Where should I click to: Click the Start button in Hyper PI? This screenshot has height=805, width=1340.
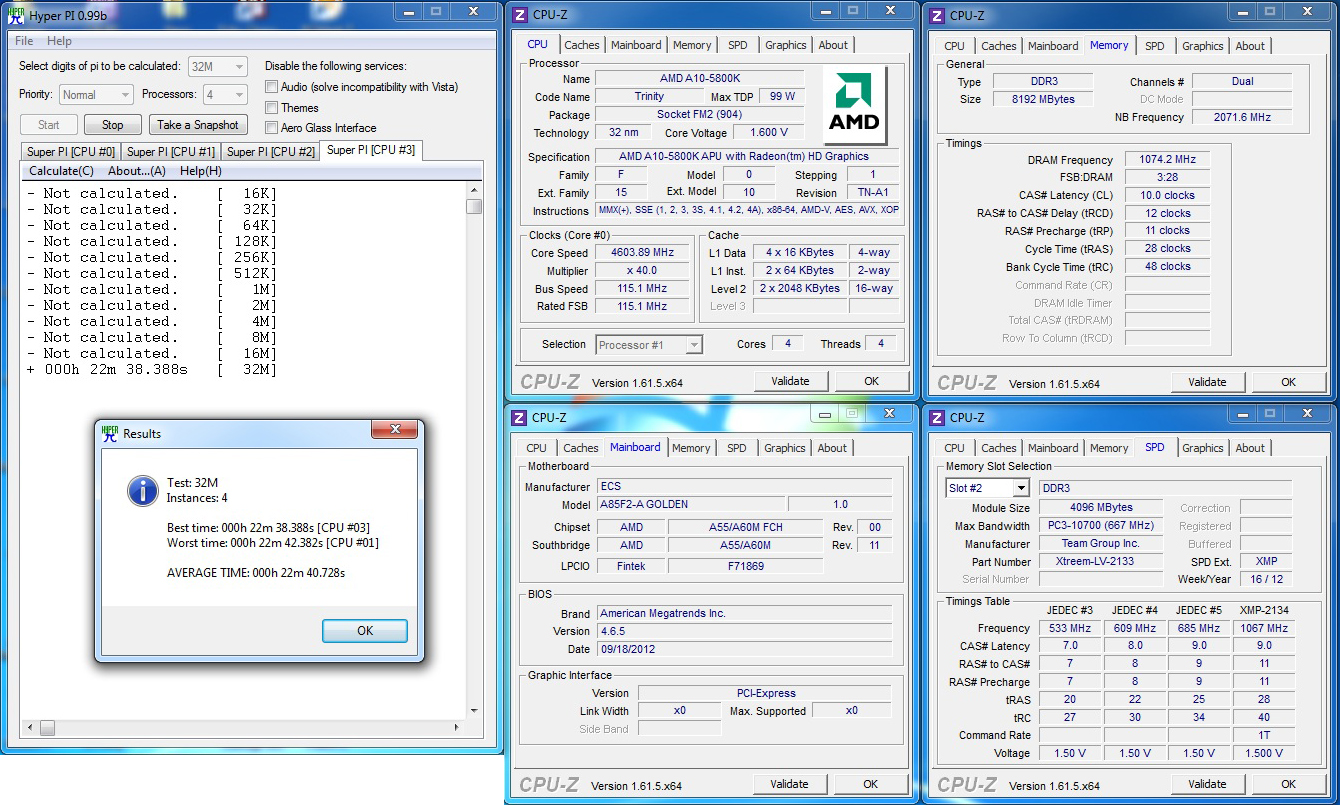click(x=49, y=125)
